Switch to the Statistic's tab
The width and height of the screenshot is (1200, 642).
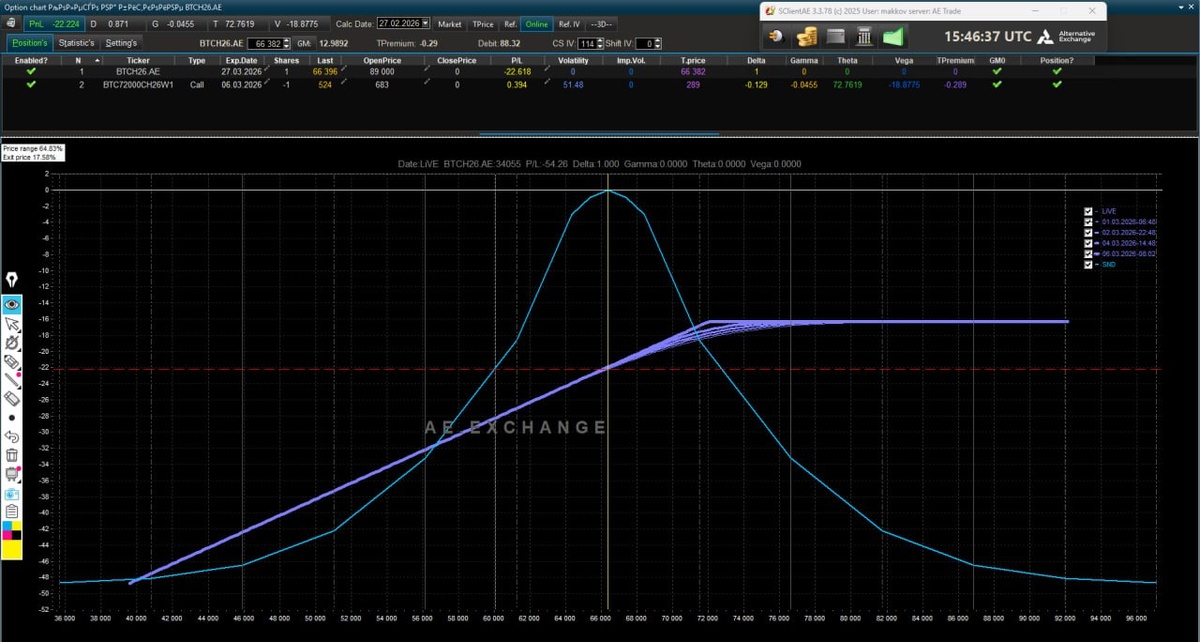(76, 43)
